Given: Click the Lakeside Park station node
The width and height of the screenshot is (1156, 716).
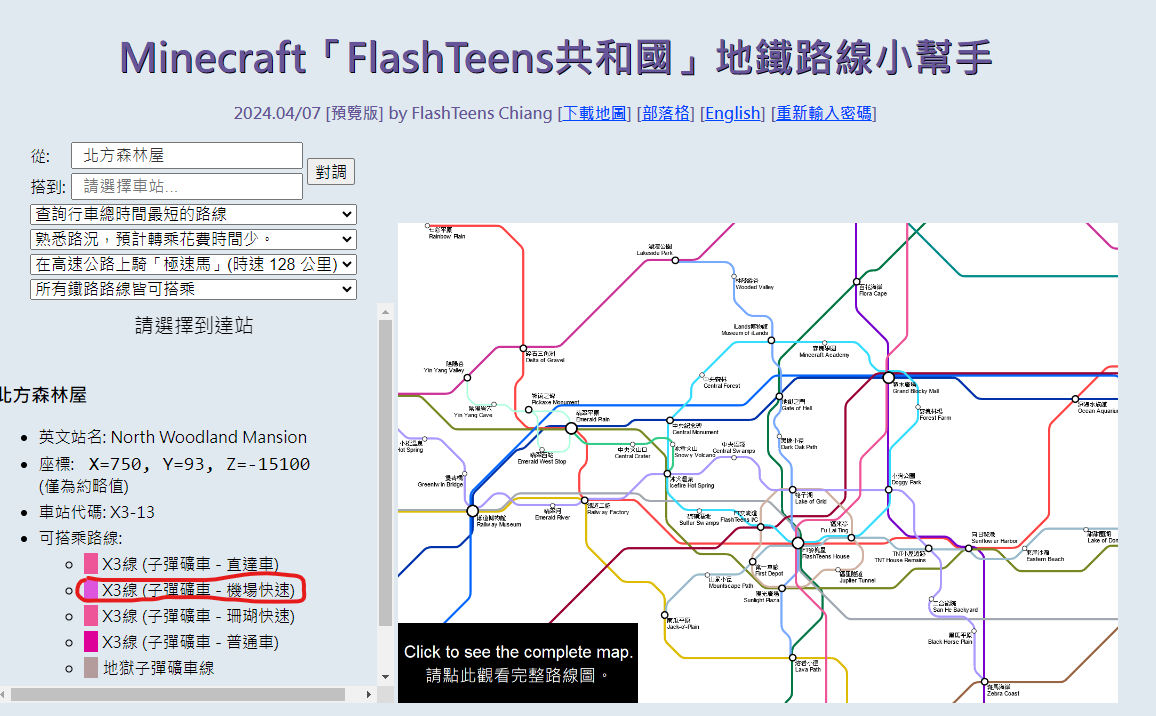Looking at the screenshot, I should click(x=675, y=260).
